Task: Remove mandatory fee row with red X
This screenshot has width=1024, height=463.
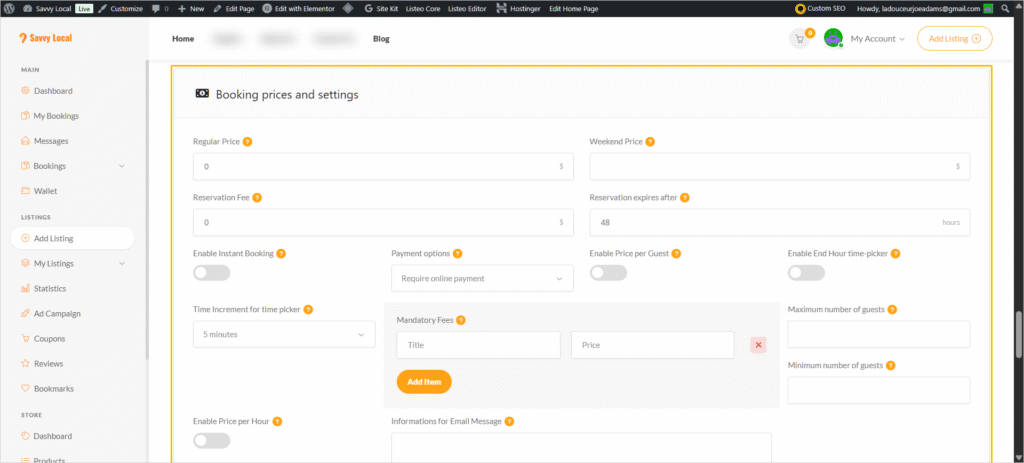Action: click(x=758, y=345)
